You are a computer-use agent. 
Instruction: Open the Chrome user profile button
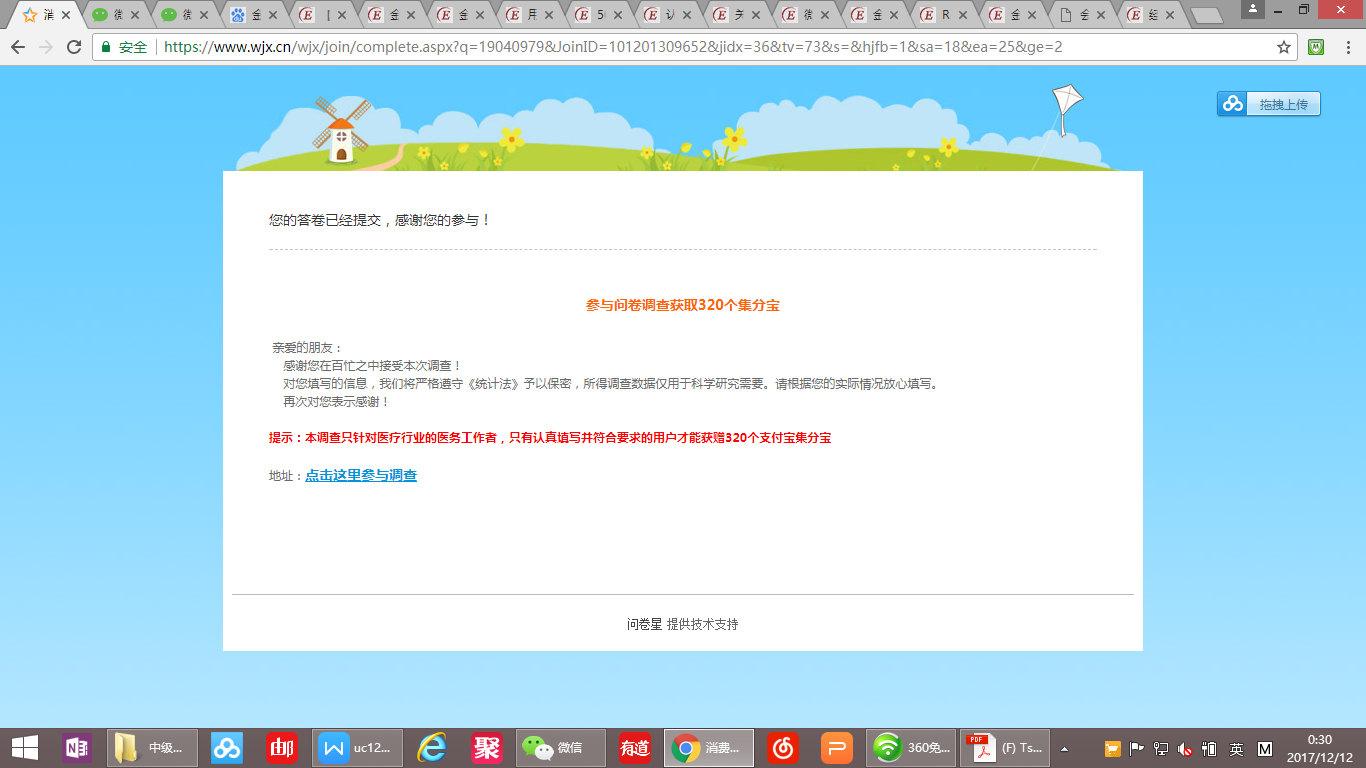[1252, 8]
